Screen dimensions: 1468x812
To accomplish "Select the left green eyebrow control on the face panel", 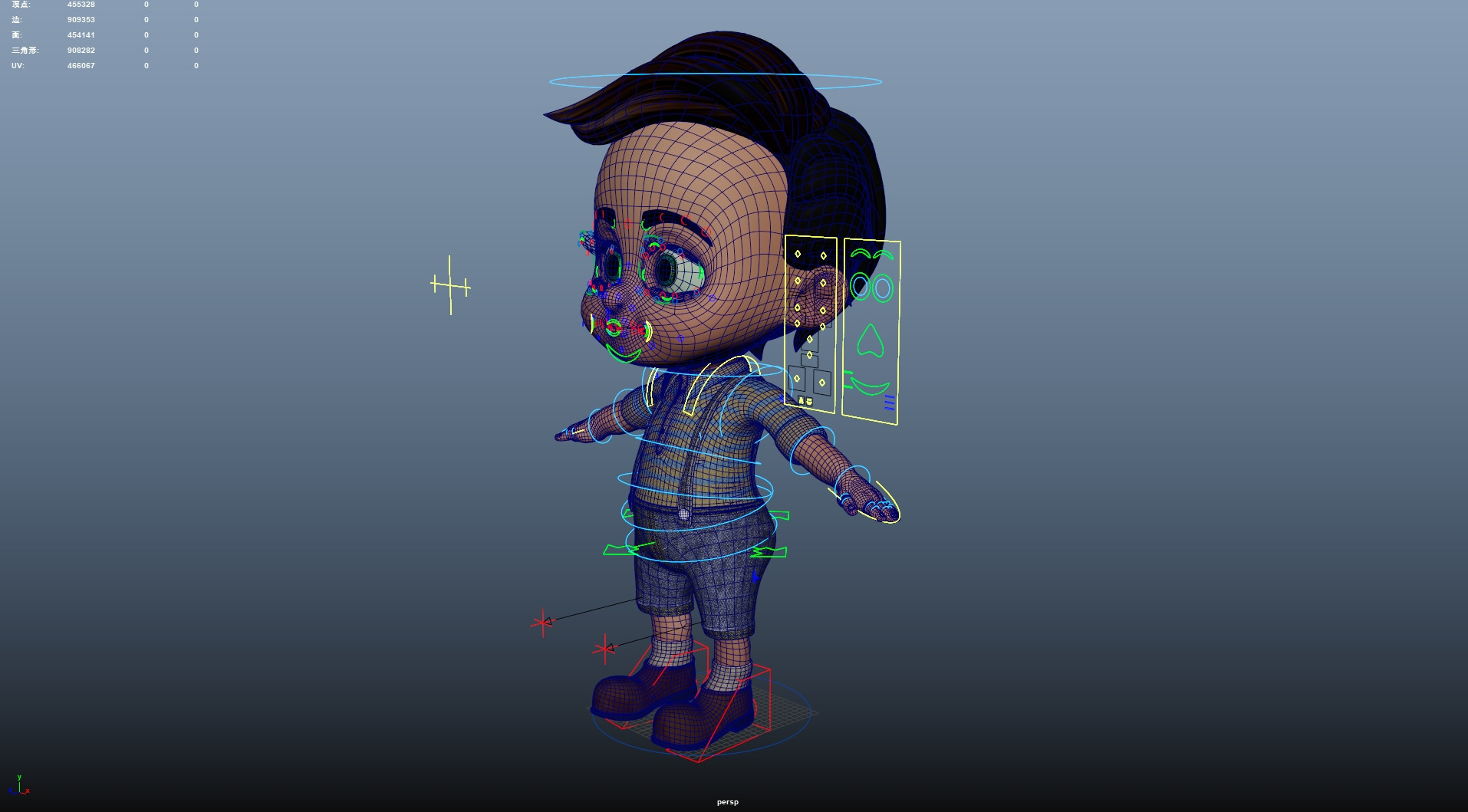I will [860, 253].
